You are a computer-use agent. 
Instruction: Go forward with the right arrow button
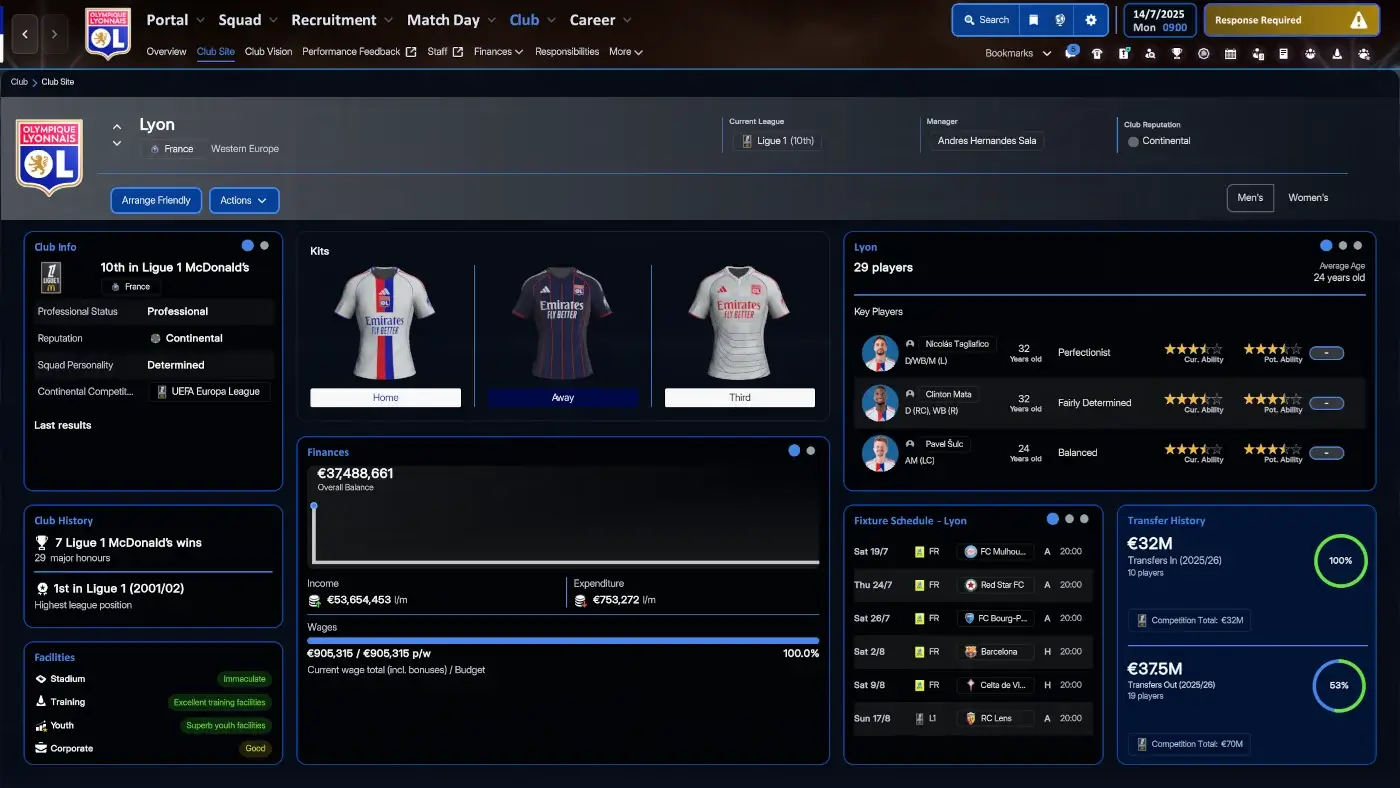click(55, 34)
